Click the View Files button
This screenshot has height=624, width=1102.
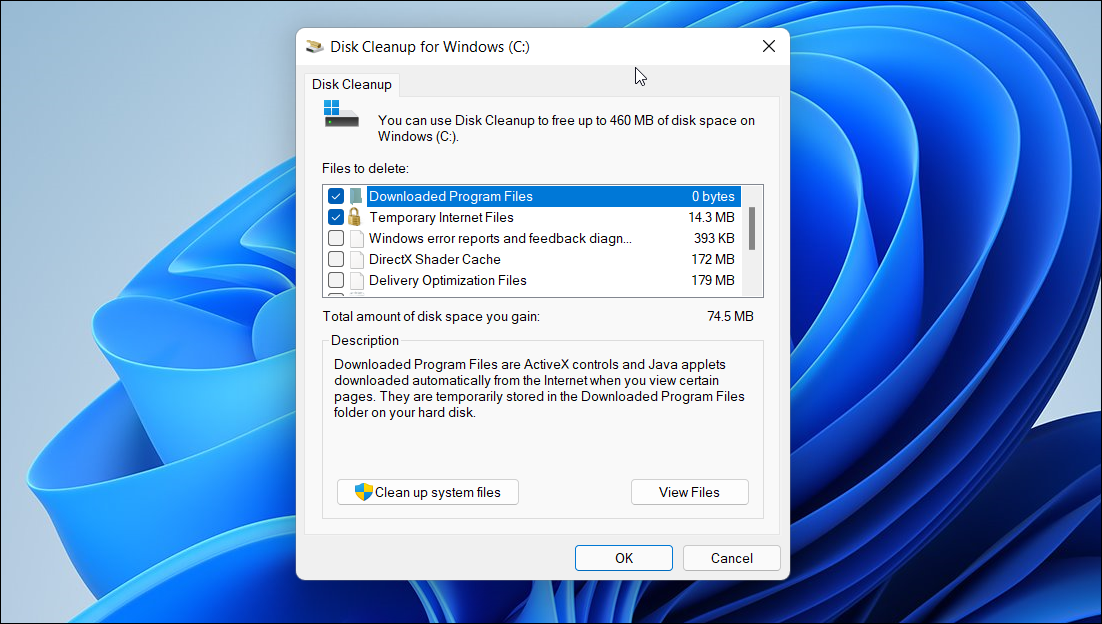pyautogui.click(x=689, y=492)
